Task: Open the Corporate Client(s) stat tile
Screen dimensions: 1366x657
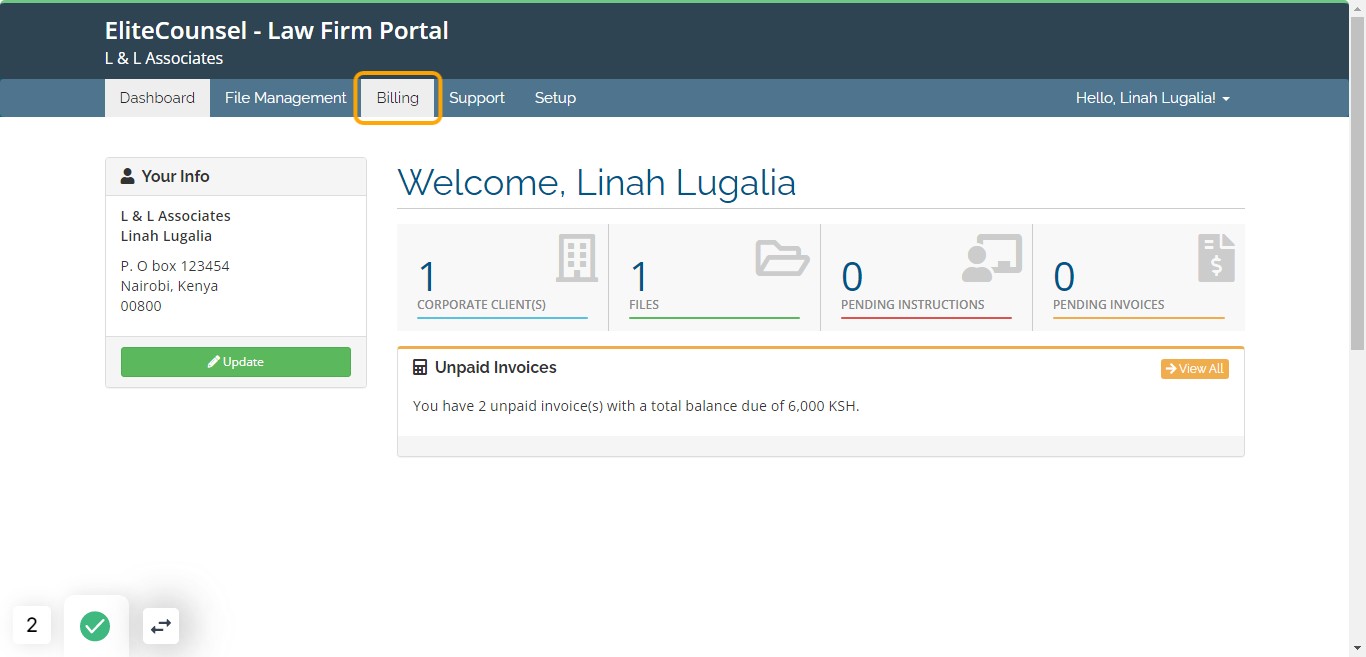Action: coord(503,277)
